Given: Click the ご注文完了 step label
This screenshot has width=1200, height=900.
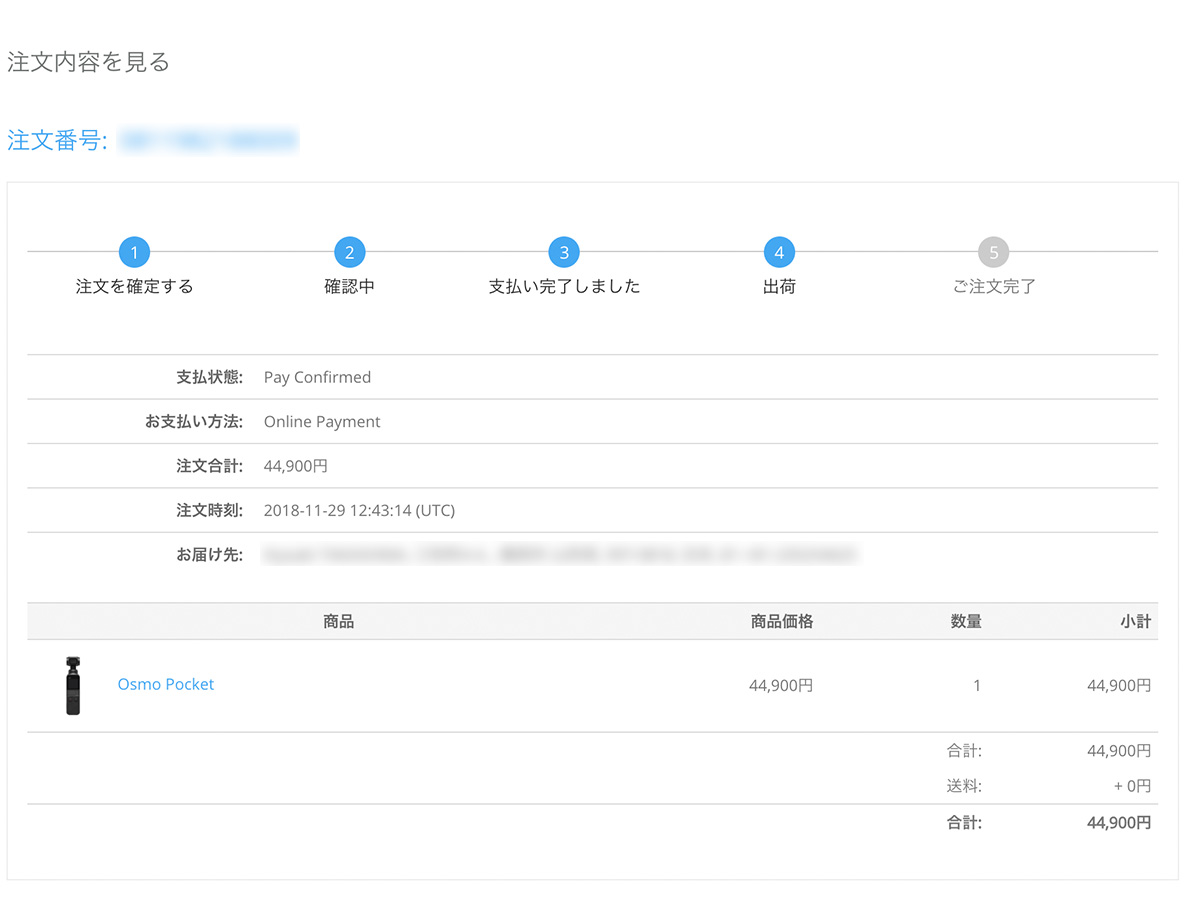Looking at the screenshot, I should [994, 287].
